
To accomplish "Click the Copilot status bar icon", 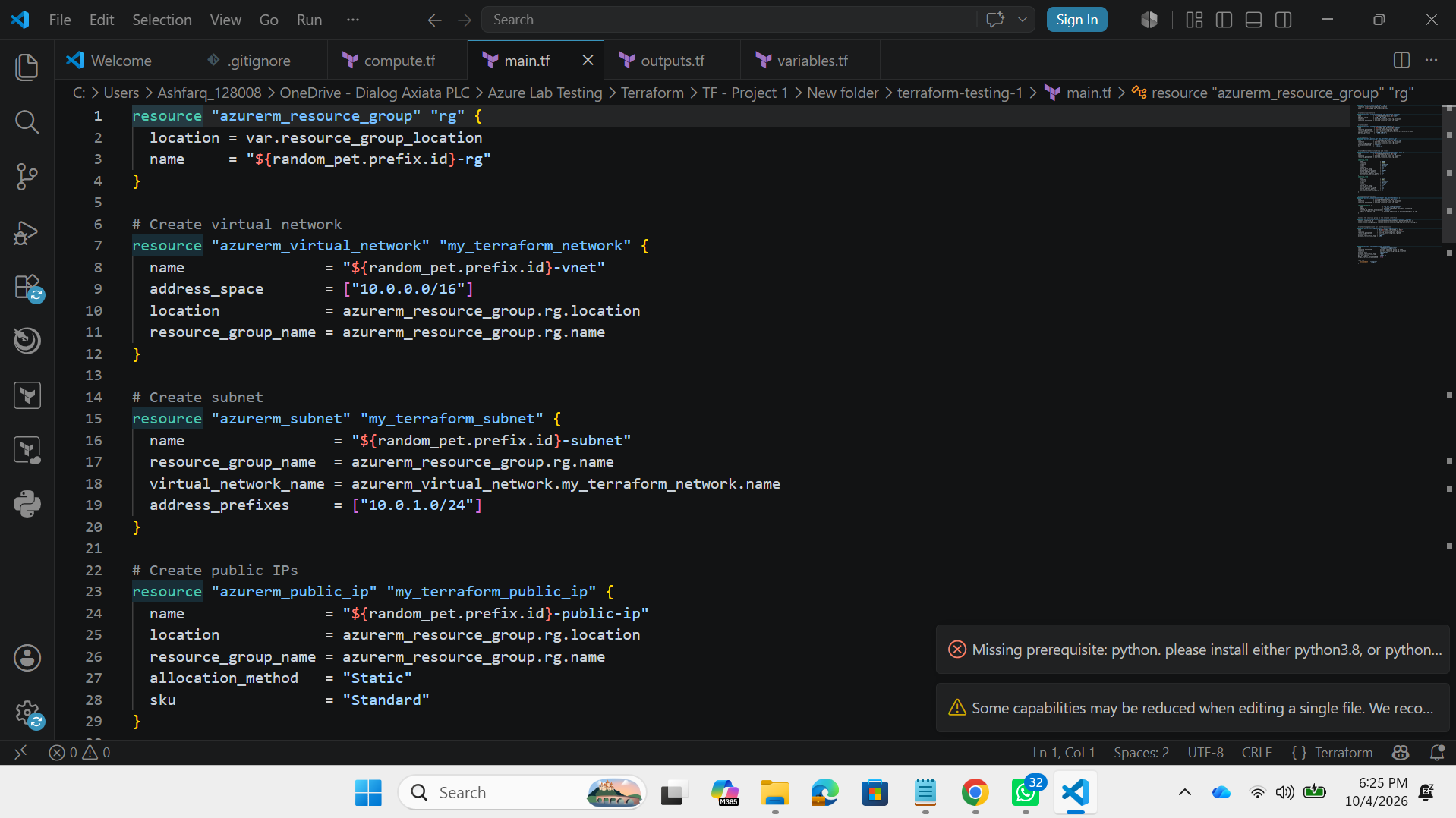I will coord(1401,752).
